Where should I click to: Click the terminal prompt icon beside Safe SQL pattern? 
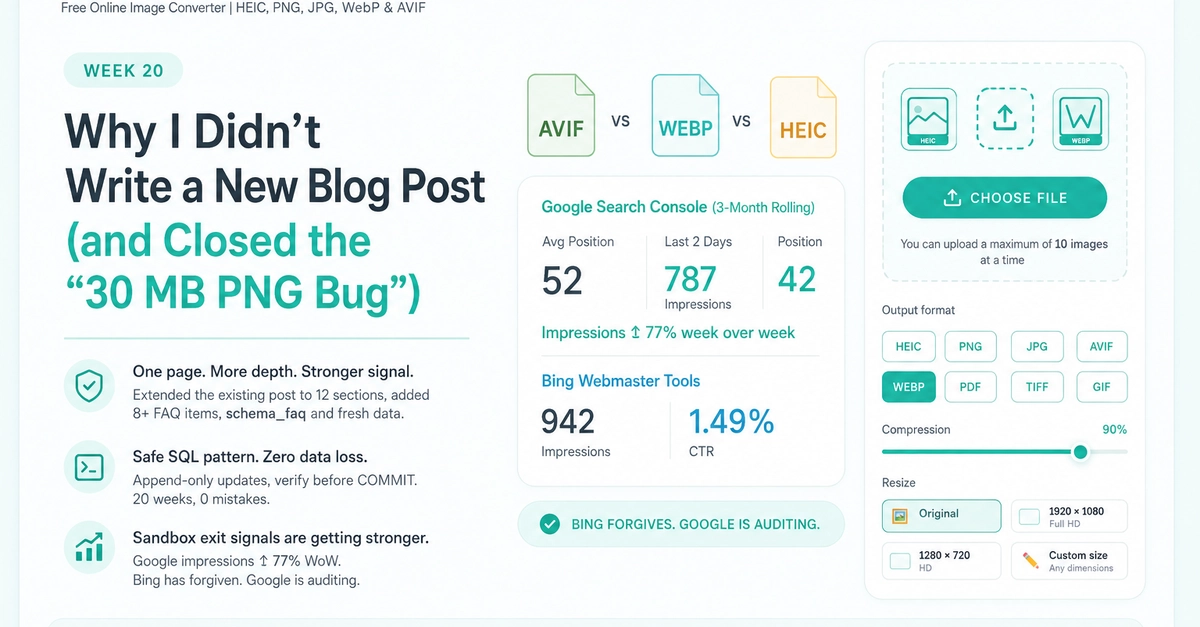pyautogui.click(x=88, y=467)
